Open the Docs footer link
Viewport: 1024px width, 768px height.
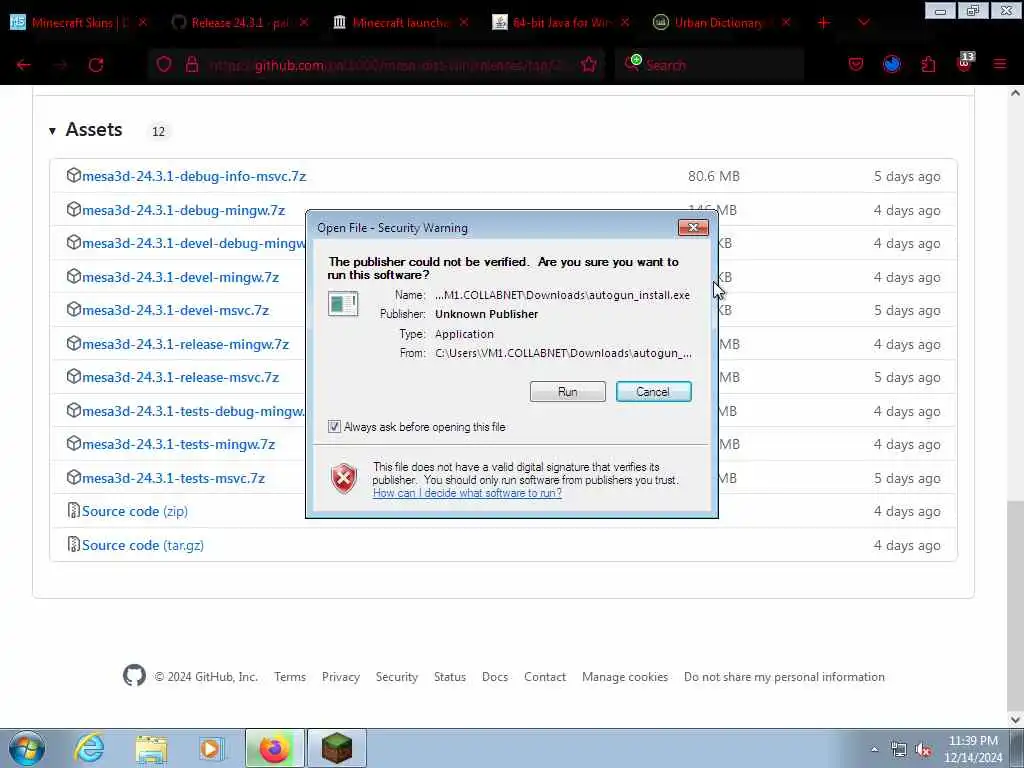point(495,677)
